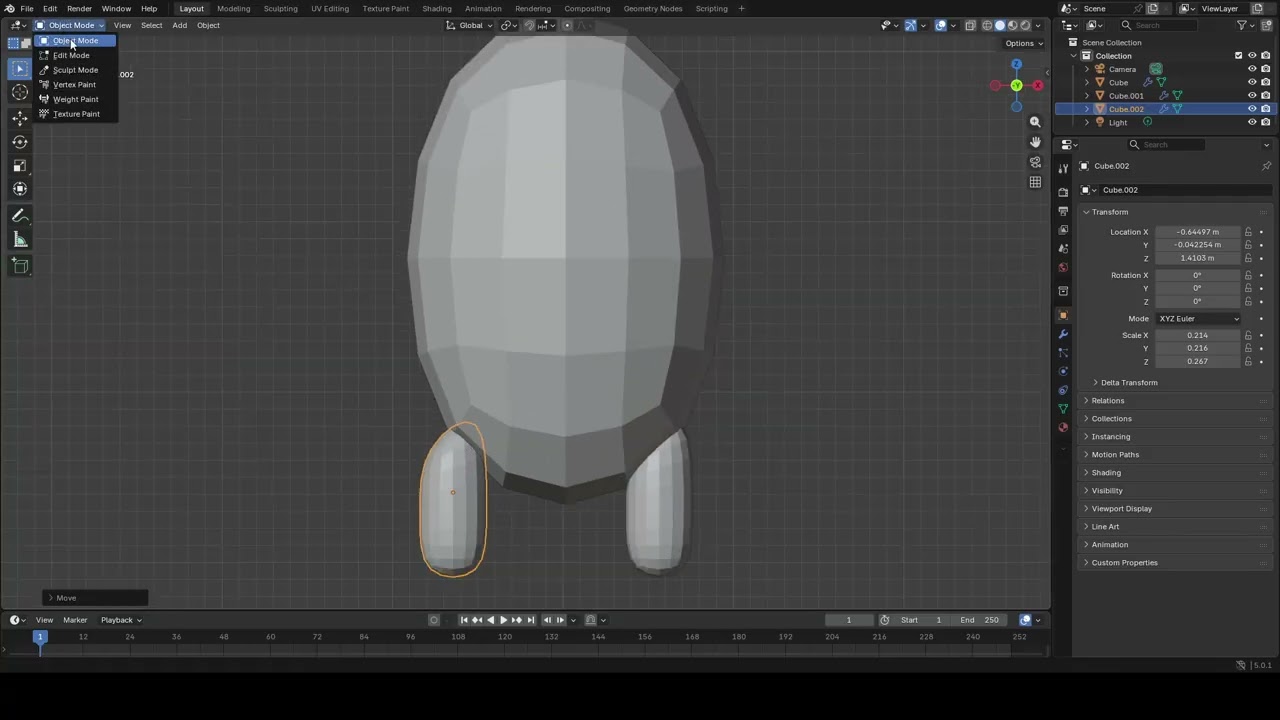1280x720 pixels.
Task: Open the viewport Options dropdown
Action: (x=1023, y=43)
